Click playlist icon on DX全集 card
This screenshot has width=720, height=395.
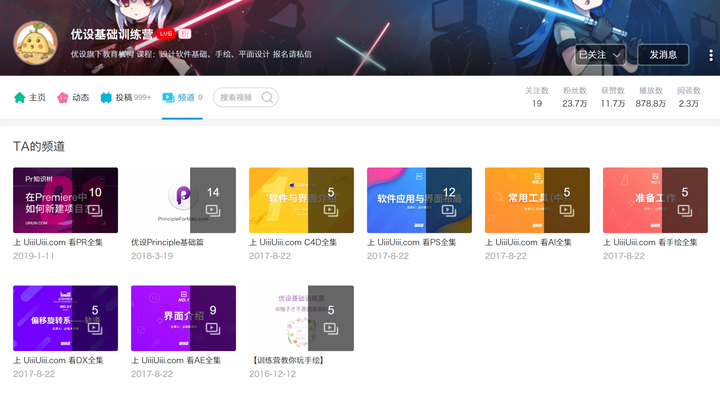pyautogui.click(x=95, y=328)
